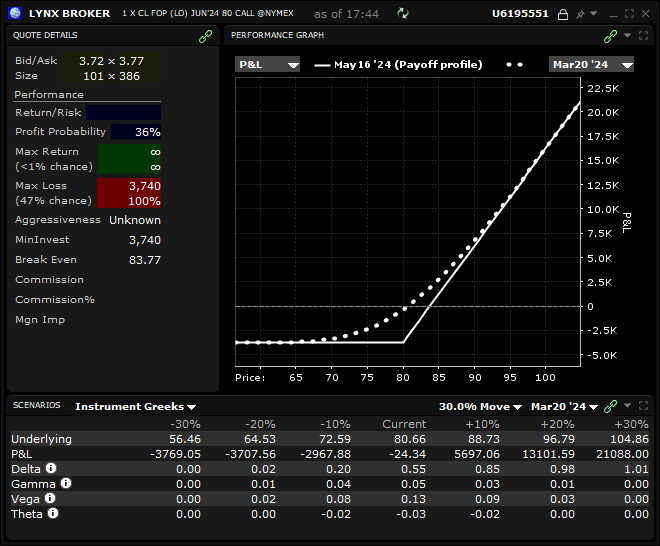Image resolution: width=660 pixels, height=546 pixels.
Task: Toggle the pin icon in the title bar
Action: click(x=579, y=14)
